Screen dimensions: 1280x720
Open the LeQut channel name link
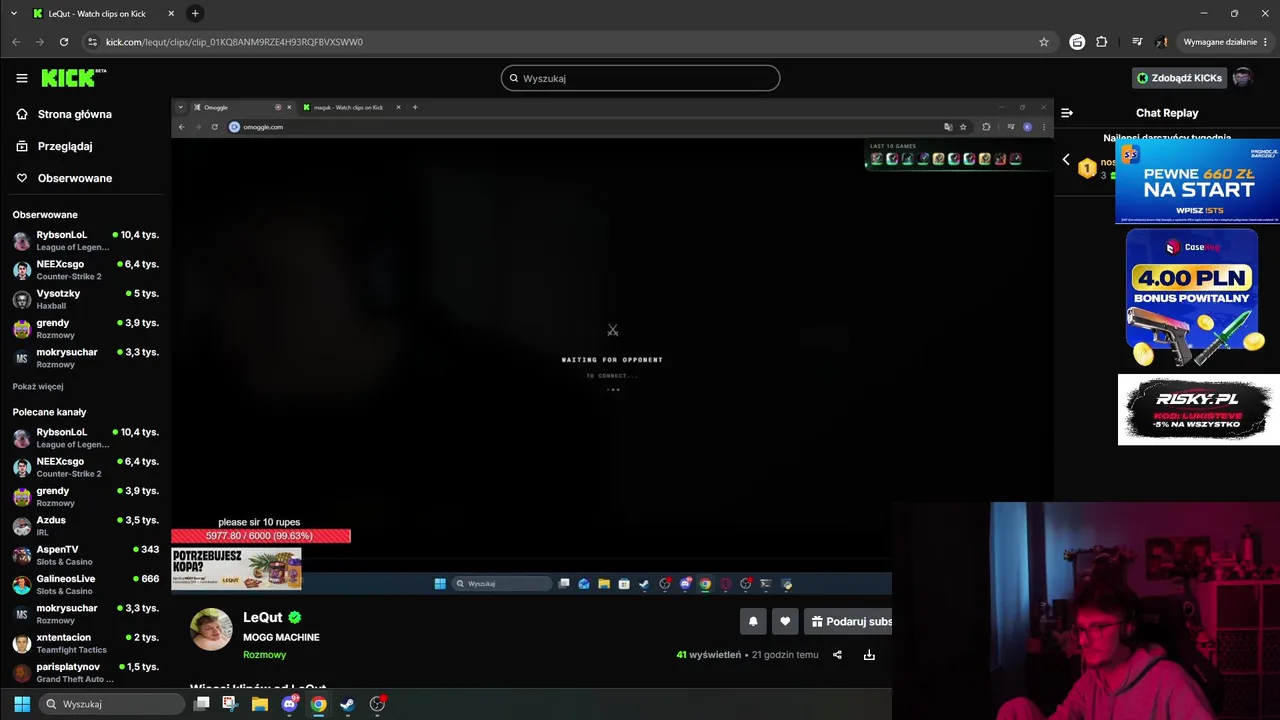tap(263, 618)
